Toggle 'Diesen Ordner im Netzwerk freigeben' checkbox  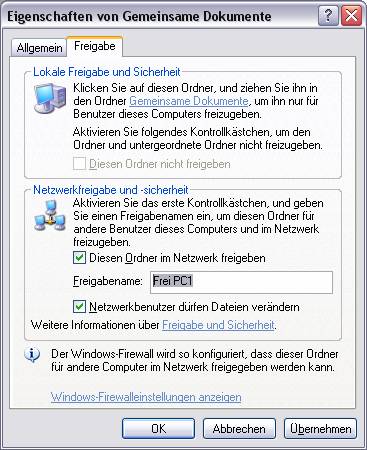point(79,258)
